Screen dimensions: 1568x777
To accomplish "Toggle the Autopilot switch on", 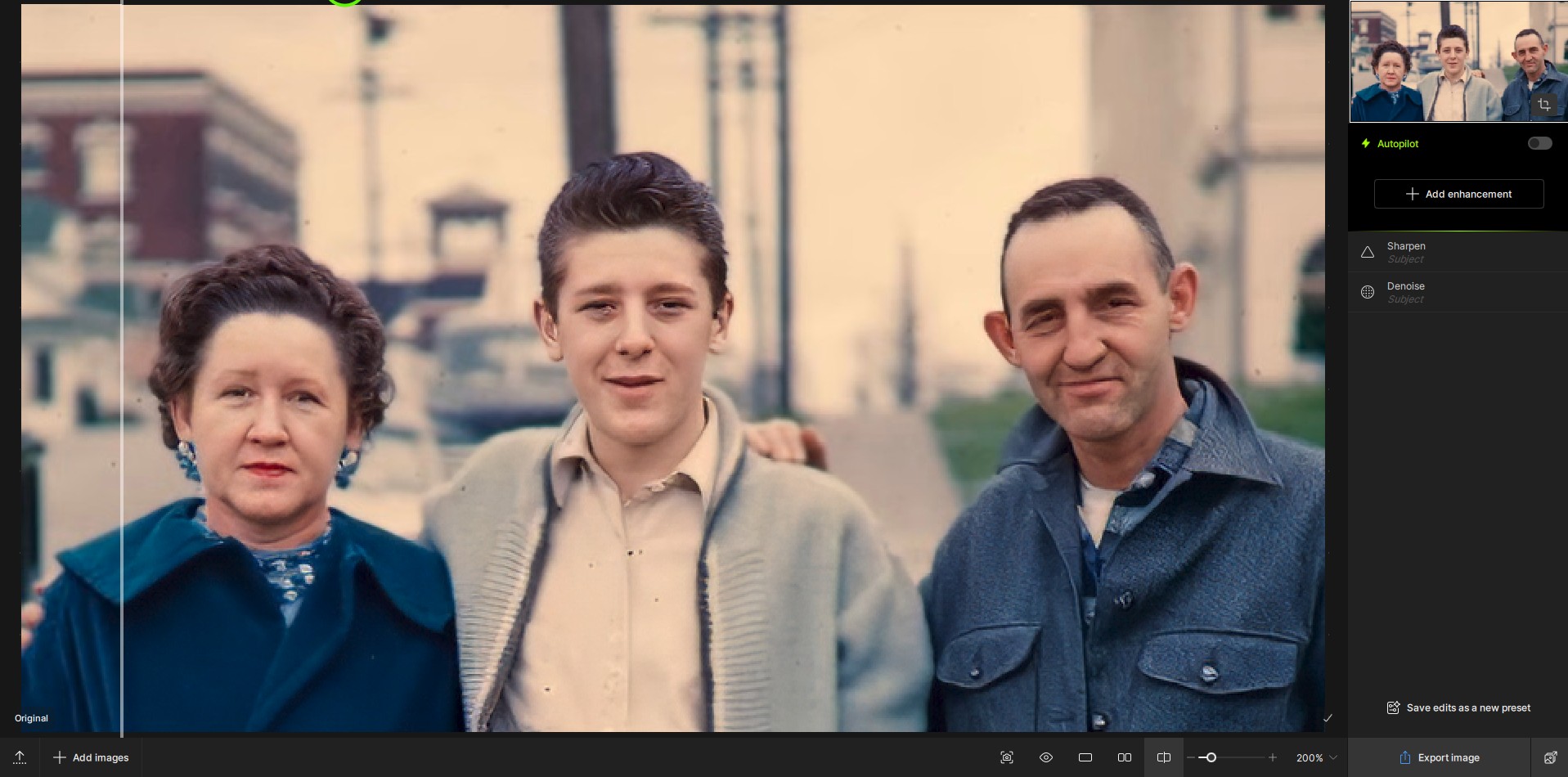I will pos(1539,144).
